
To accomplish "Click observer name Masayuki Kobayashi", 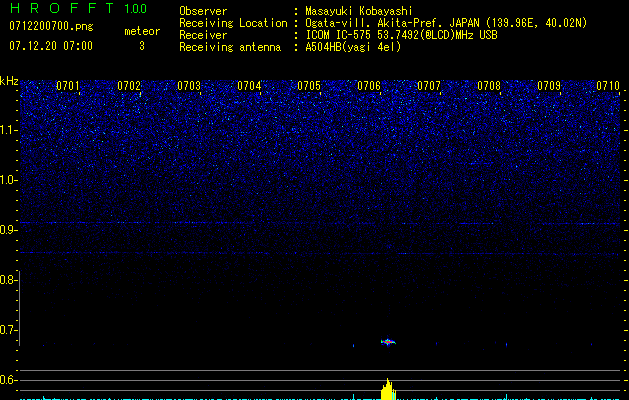I will pyautogui.click(x=359, y=11).
